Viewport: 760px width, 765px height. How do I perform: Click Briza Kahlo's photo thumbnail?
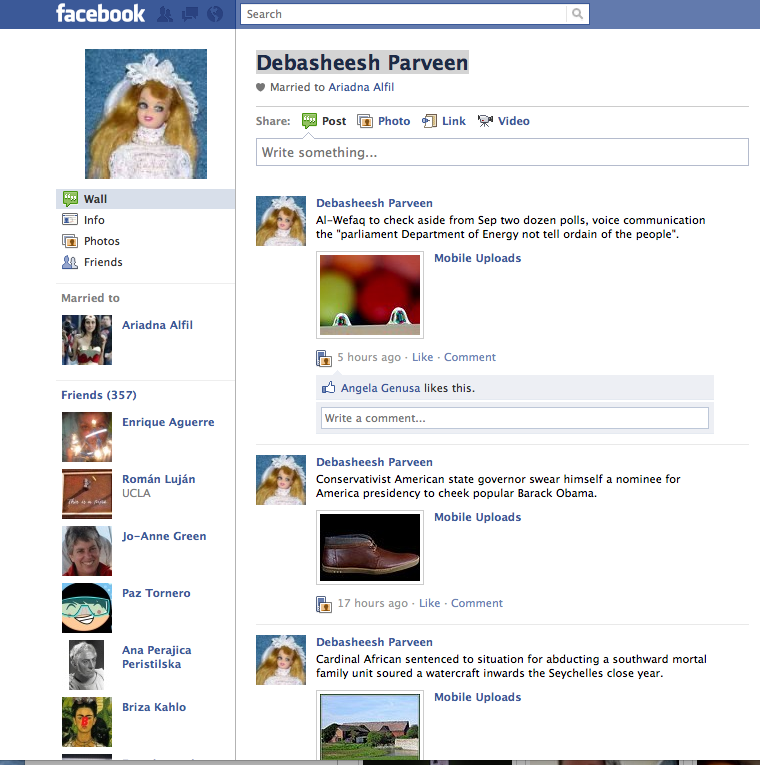pos(87,723)
